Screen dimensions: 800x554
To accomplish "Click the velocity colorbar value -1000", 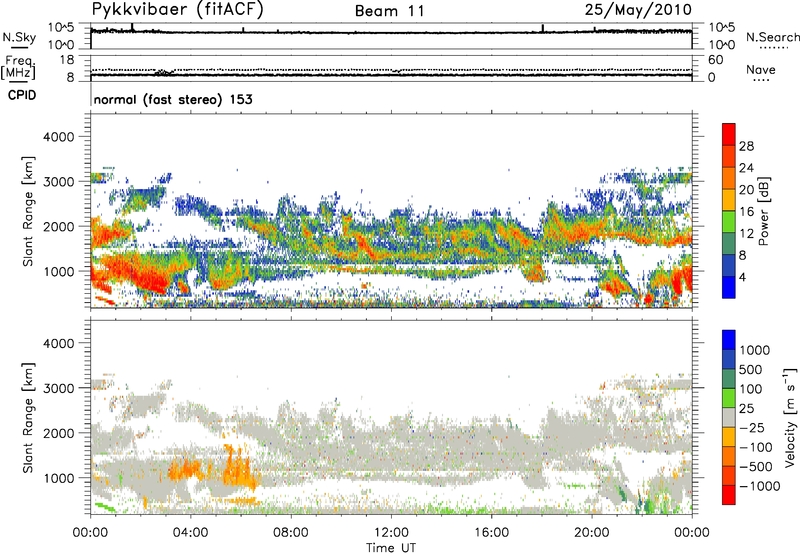I will click(759, 486).
